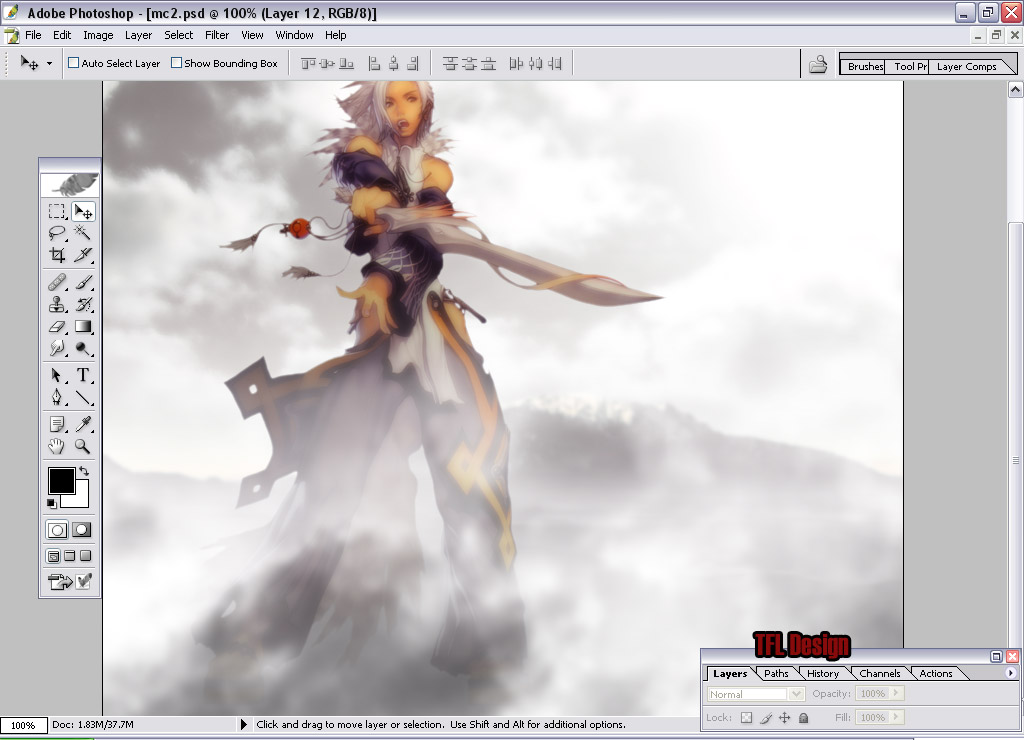Select the Line shape tool

tap(83, 397)
